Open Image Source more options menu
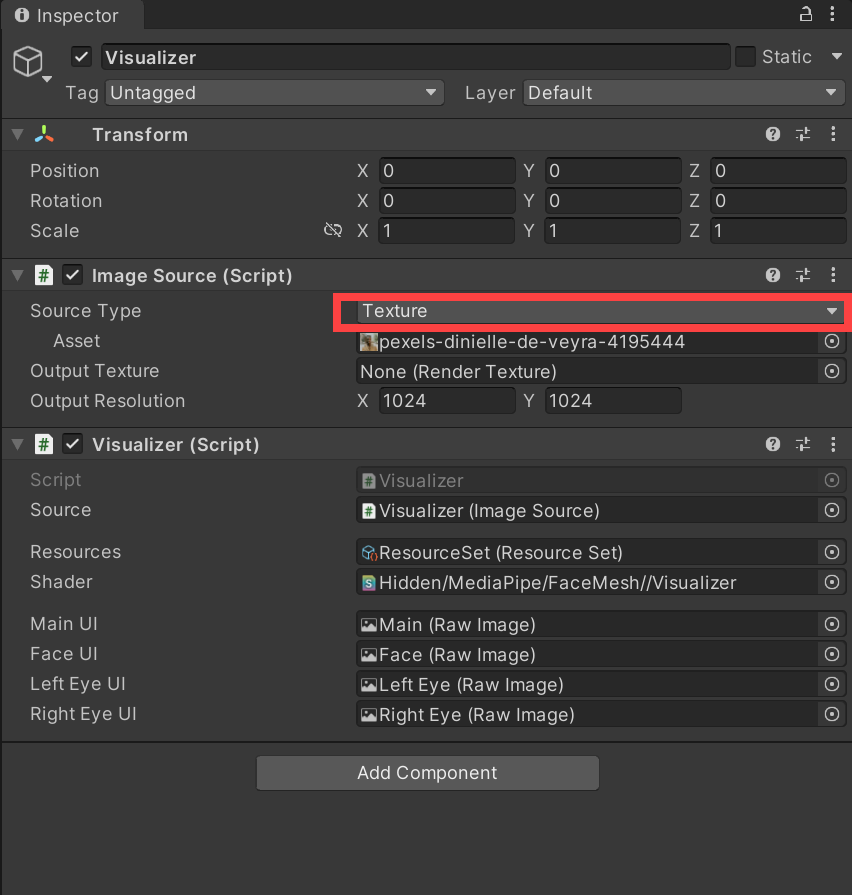 pyautogui.click(x=833, y=275)
